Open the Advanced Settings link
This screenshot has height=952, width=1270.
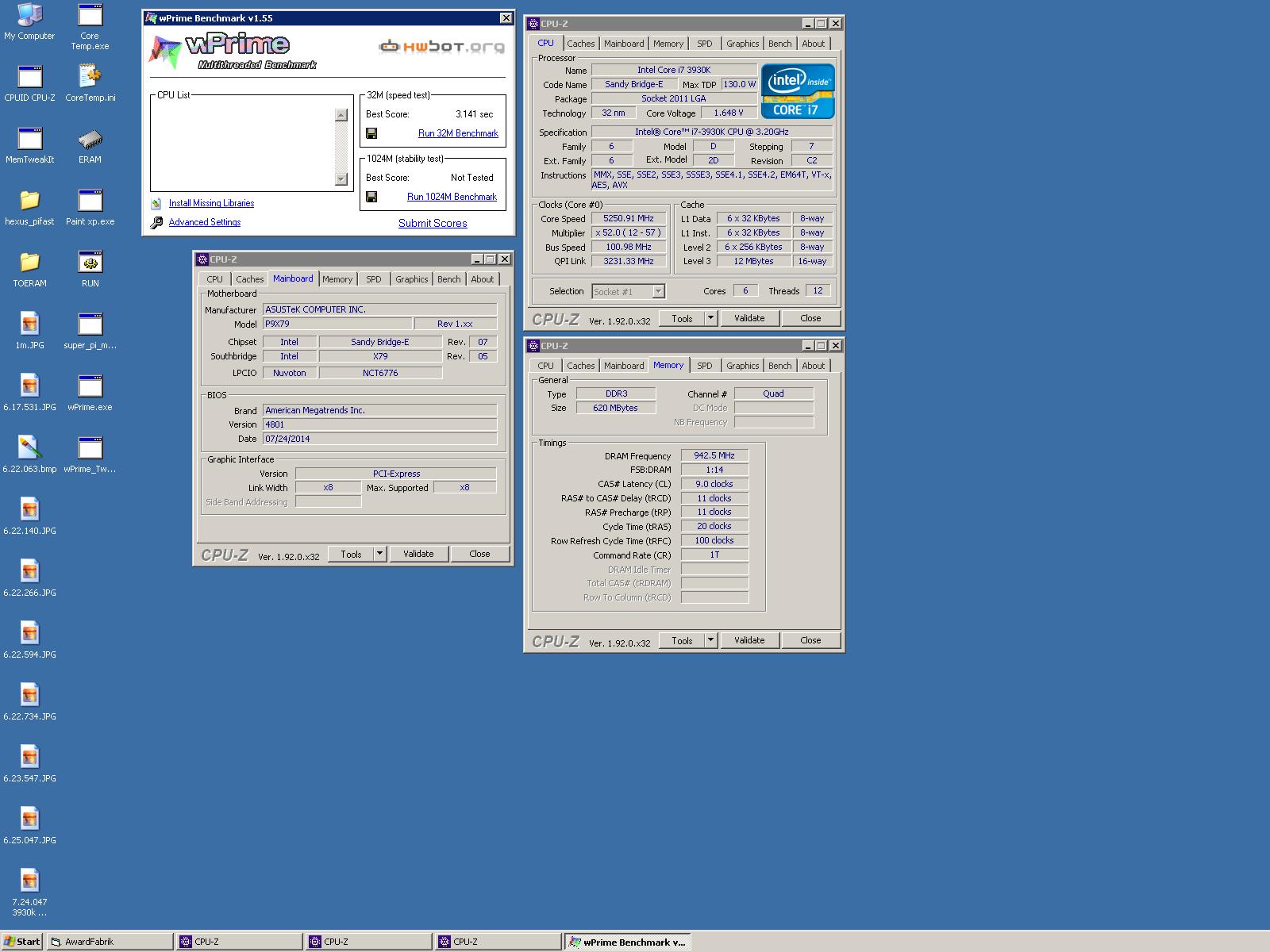click(x=205, y=222)
